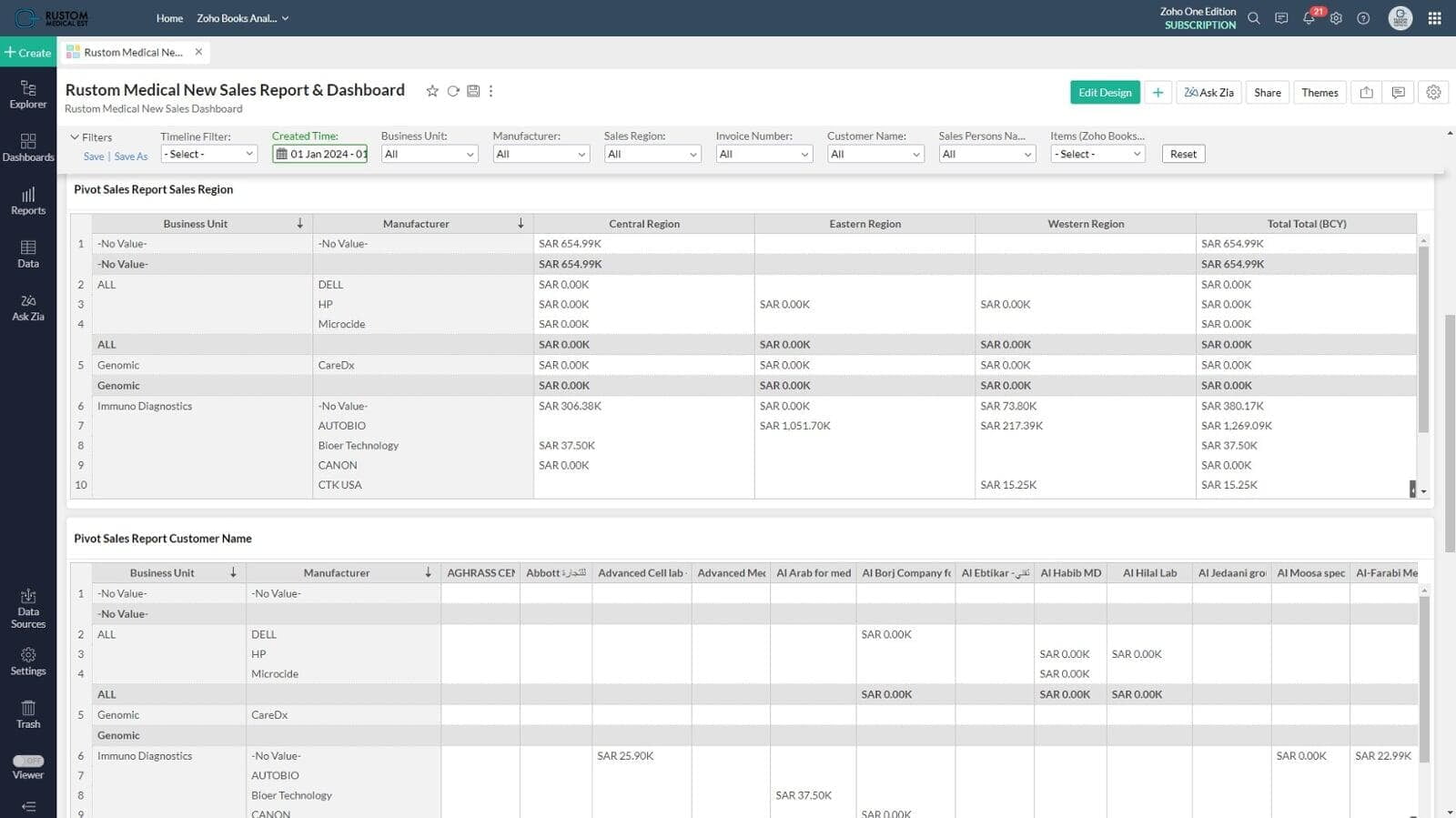Open the Explorer sidebar panel
This screenshot has width=1456, height=818.
[28, 95]
